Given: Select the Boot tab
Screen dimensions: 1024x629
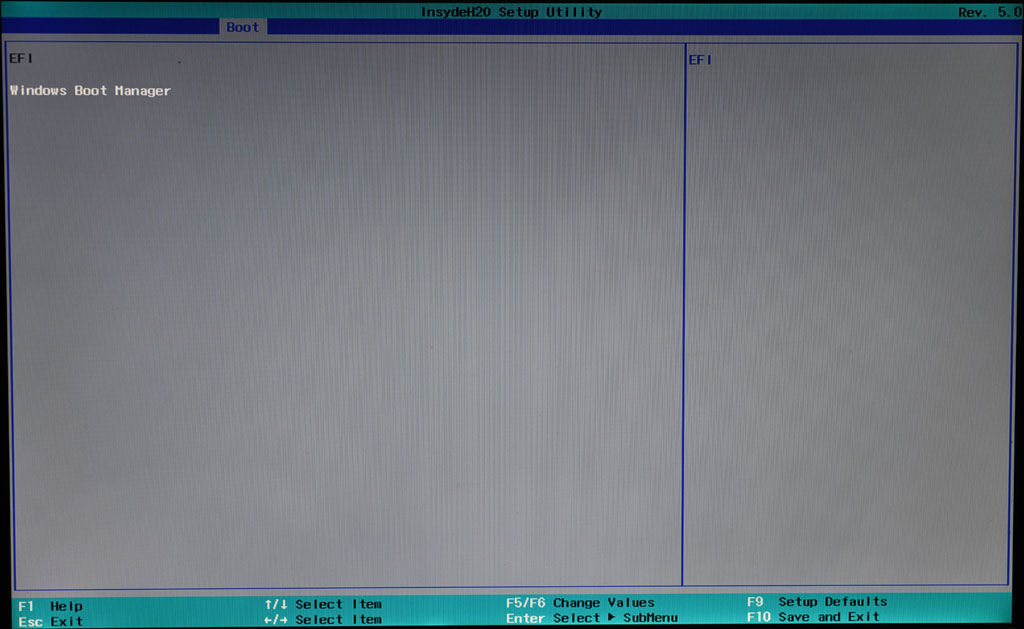Looking at the screenshot, I should click(x=242, y=27).
